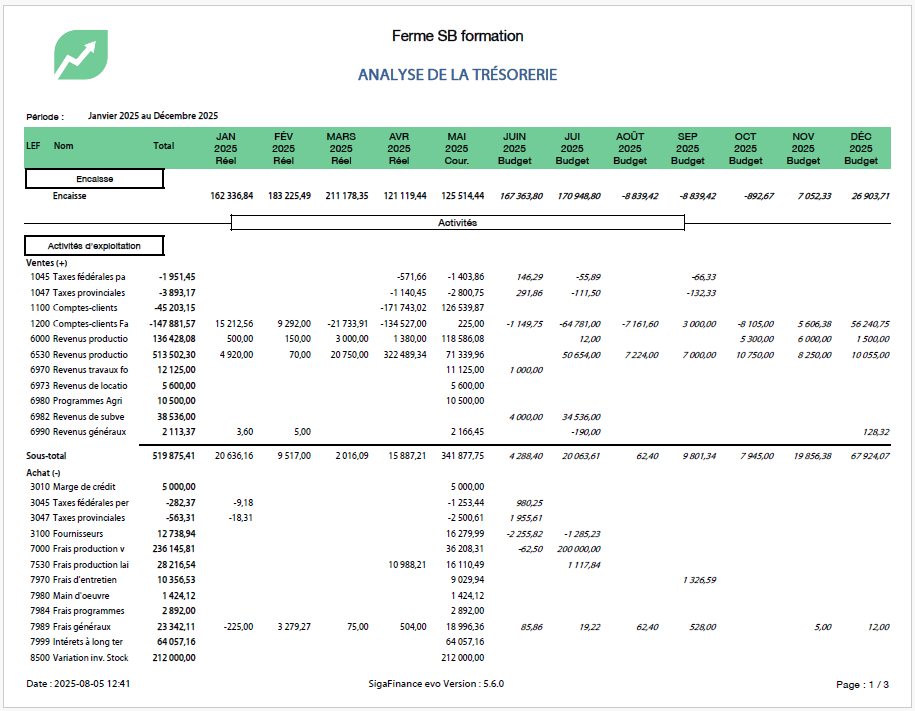Click the 'Ventes (+)' group label
The height and width of the screenshot is (711, 915).
tap(47, 263)
